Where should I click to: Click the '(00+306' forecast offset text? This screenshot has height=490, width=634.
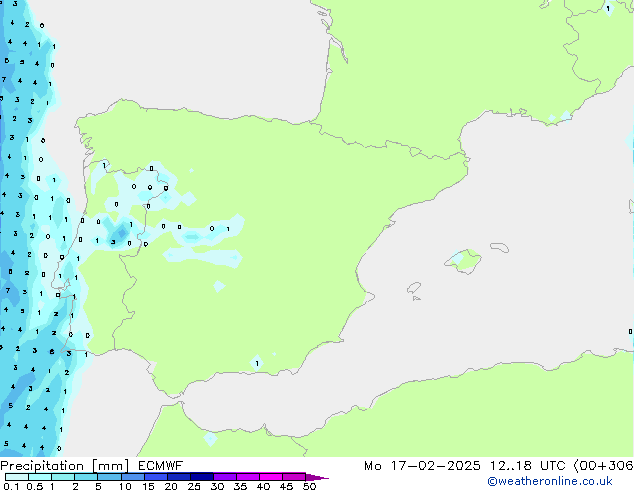pos(604,466)
